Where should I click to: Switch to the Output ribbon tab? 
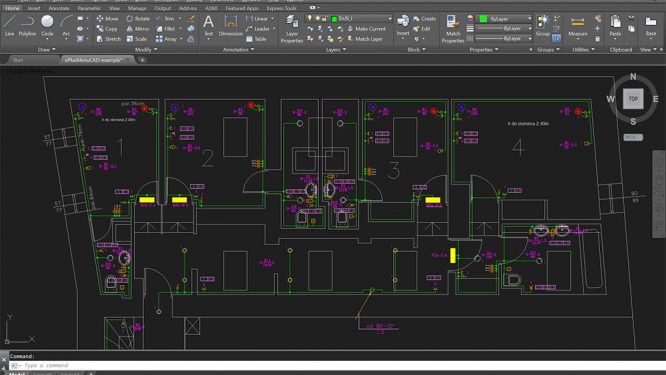pyautogui.click(x=162, y=8)
